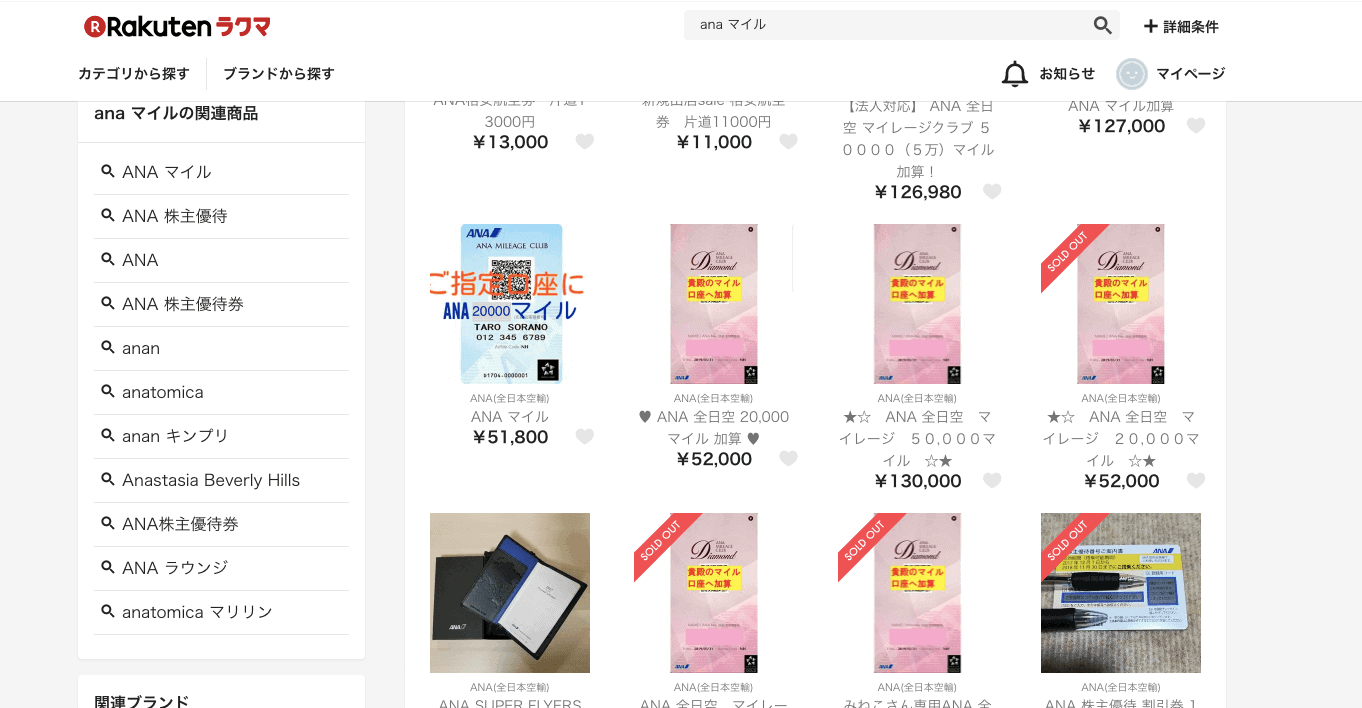Favorite the ¥130,000 ANA mileage listing
This screenshot has width=1362, height=708.
[991, 480]
